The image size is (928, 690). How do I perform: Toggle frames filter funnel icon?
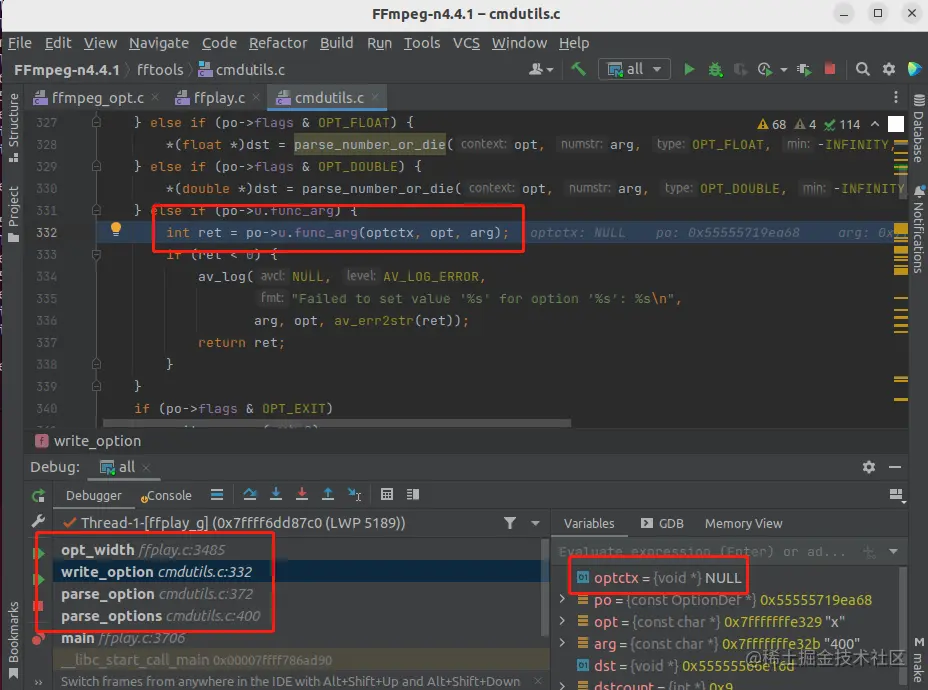[x=510, y=523]
